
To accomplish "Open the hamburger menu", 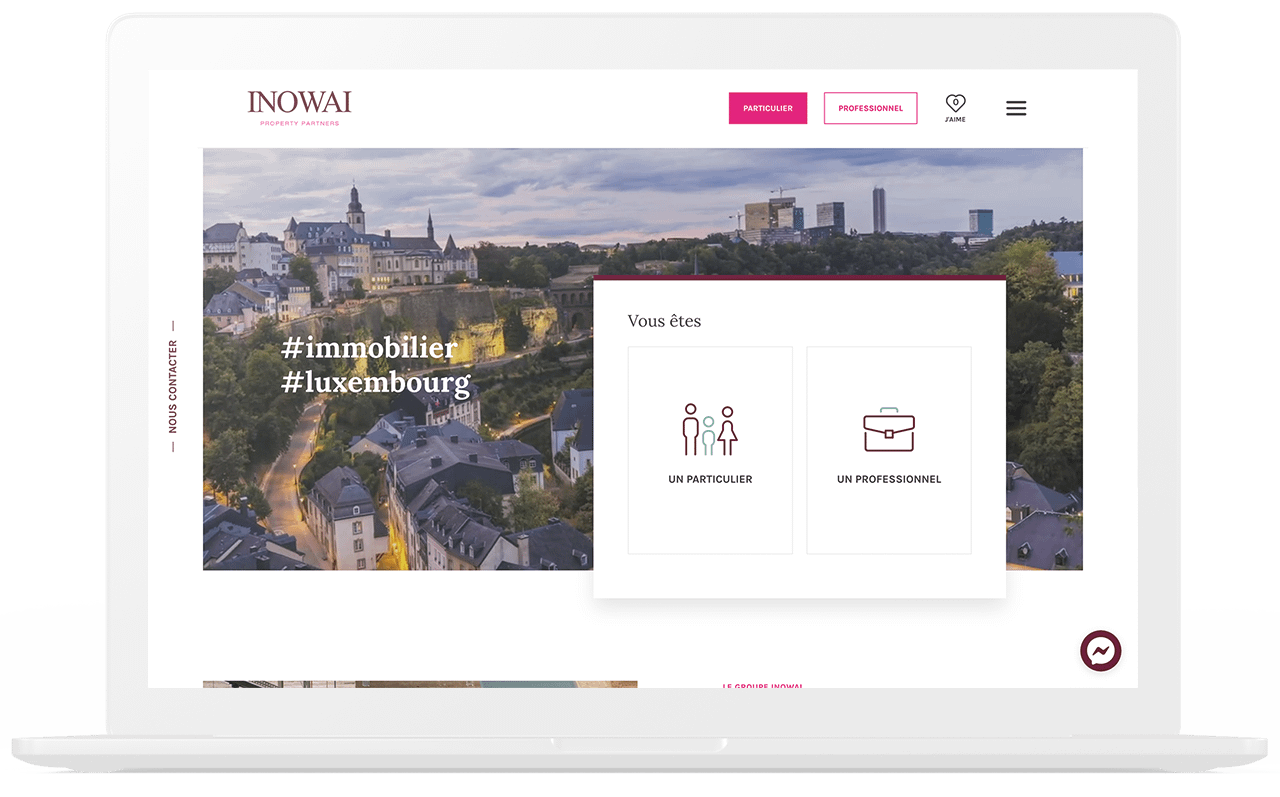I will point(1016,108).
